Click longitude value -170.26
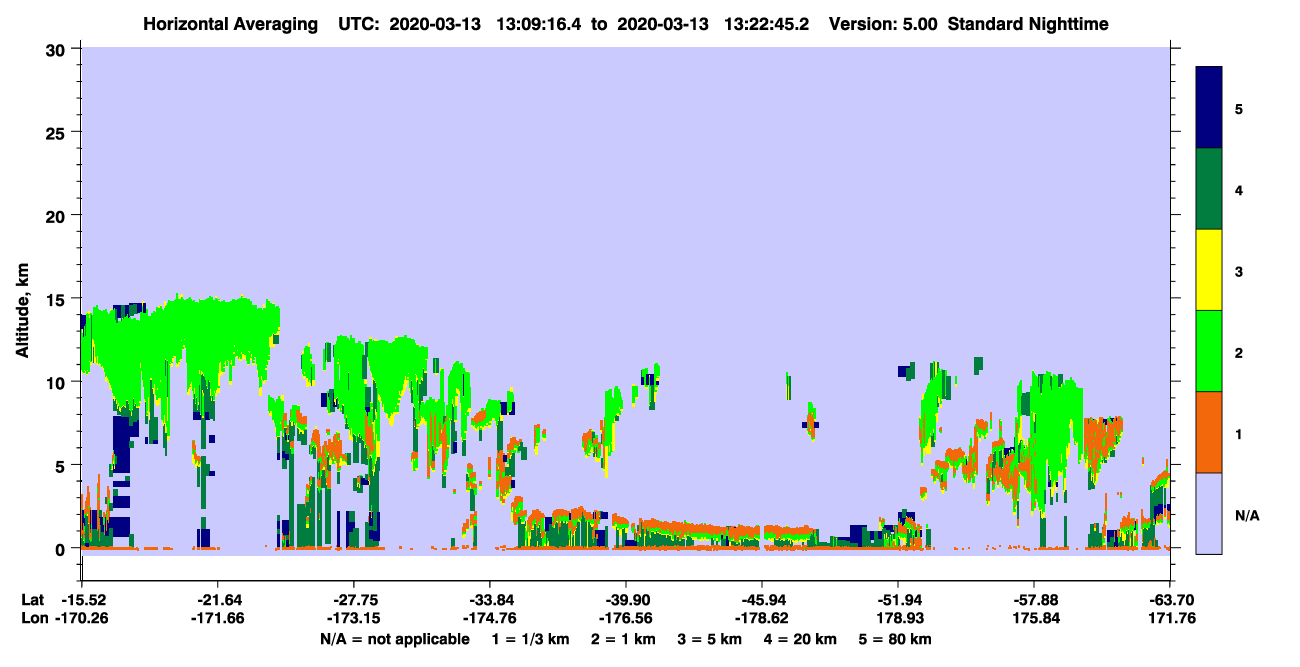The width and height of the screenshot is (1300, 667). pos(83,619)
